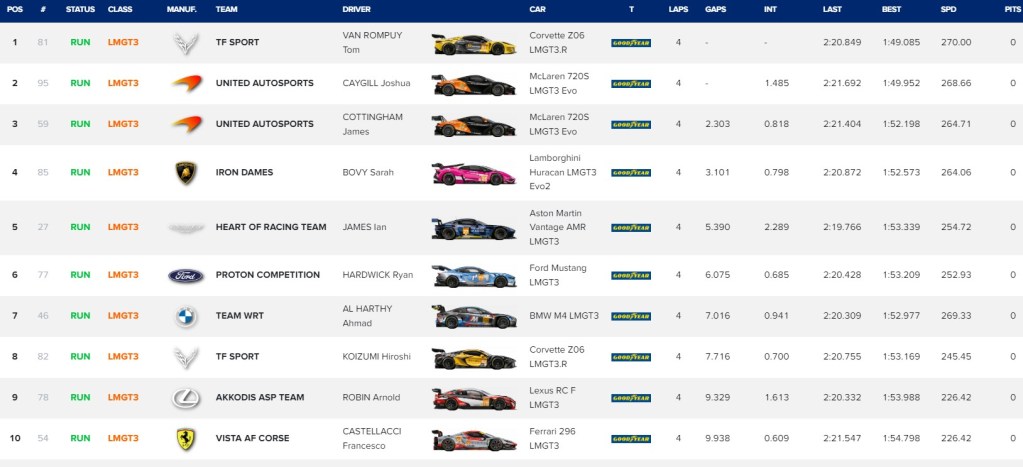The image size is (1023, 467).
Task: Click the Goodyear tyre logo in JAMES Ian's row
Action: click(631, 228)
